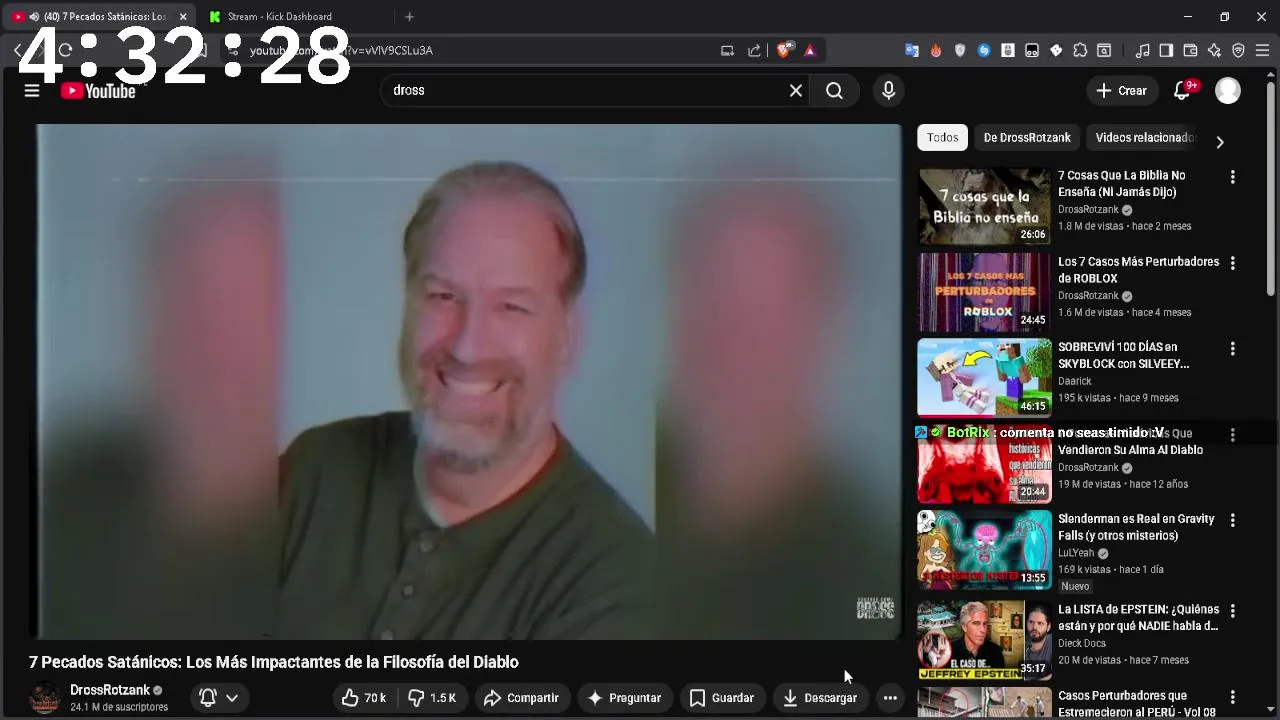Click the Preguntar button
Image resolution: width=1280 pixels, height=720 pixels.
(x=624, y=698)
